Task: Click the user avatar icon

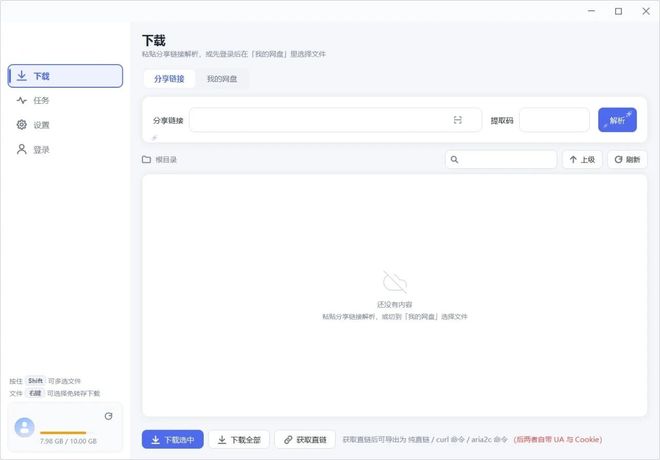Action: (x=24, y=427)
